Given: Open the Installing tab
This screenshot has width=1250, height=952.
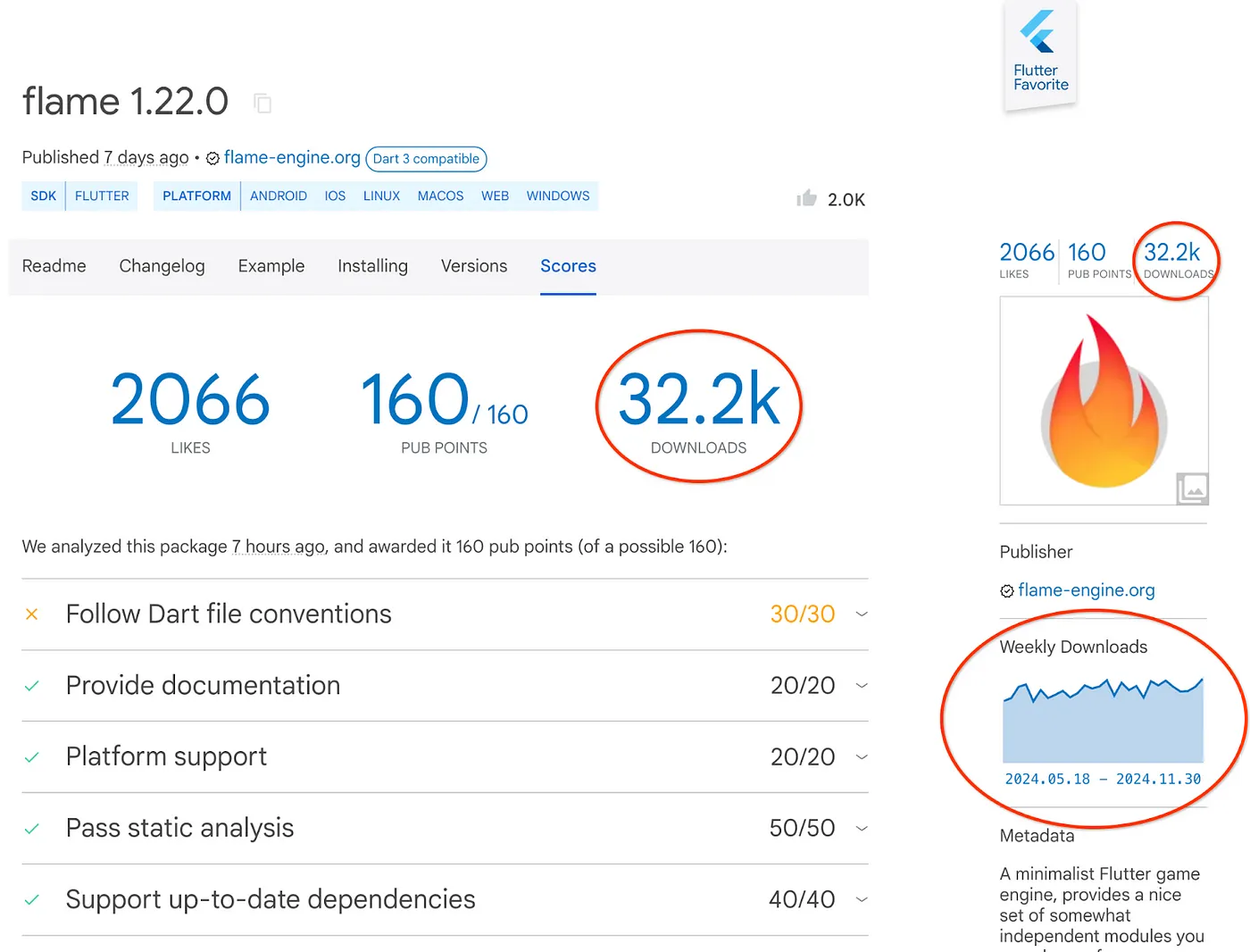Looking at the screenshot, I should [x=372, y=266].
